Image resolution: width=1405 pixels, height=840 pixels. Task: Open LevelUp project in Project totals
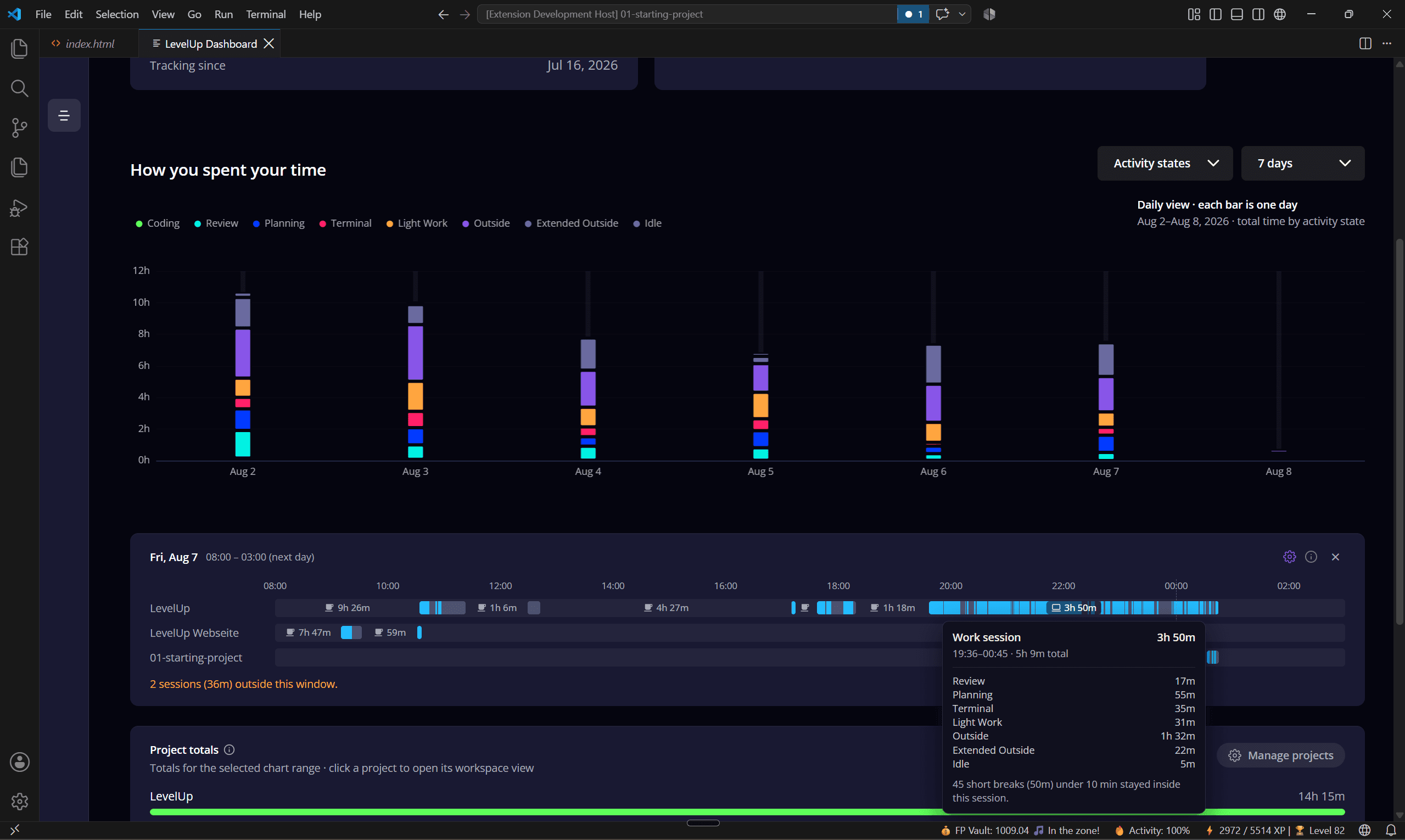pyautogui.click(x=171, y=796)
